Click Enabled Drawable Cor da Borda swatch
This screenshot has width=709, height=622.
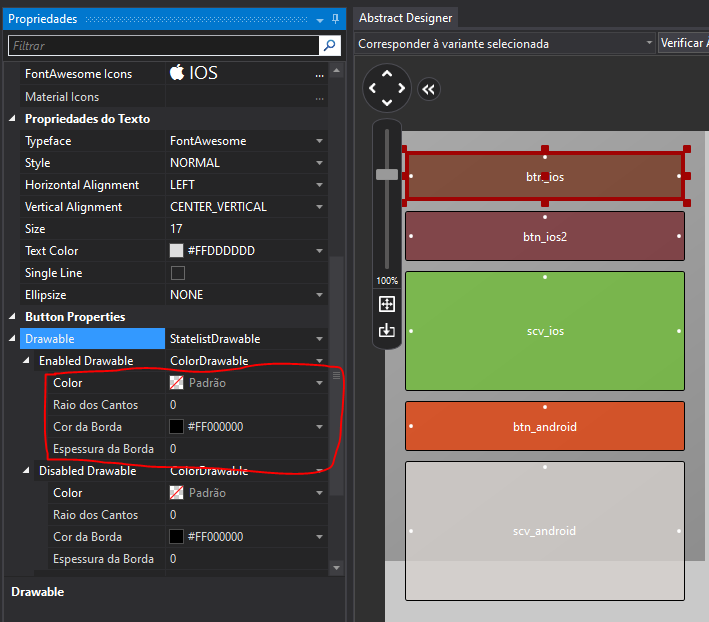coord(176,427)
